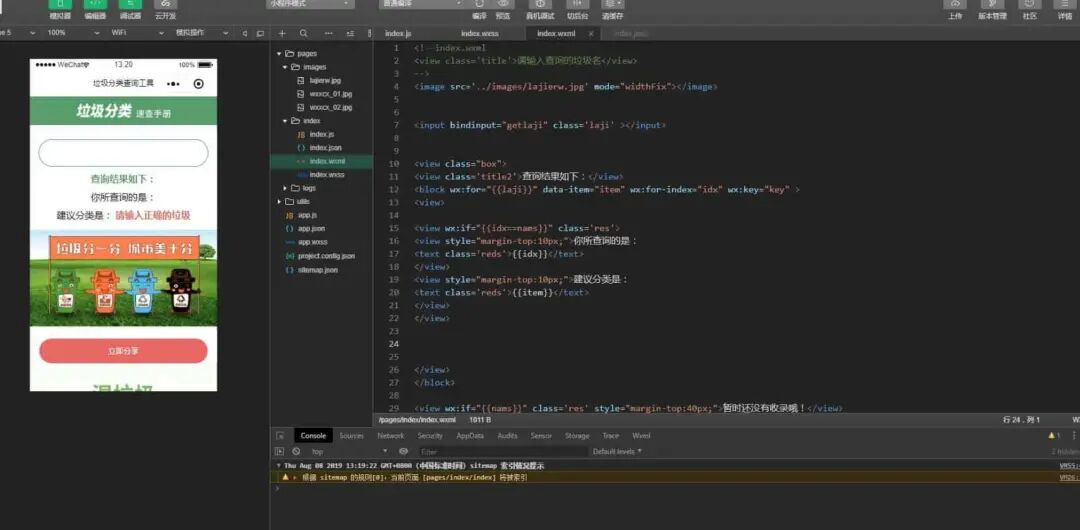The height and width of the screenshot is (530, 1080).
Task: Expand the utils folder
Action: 279,202
